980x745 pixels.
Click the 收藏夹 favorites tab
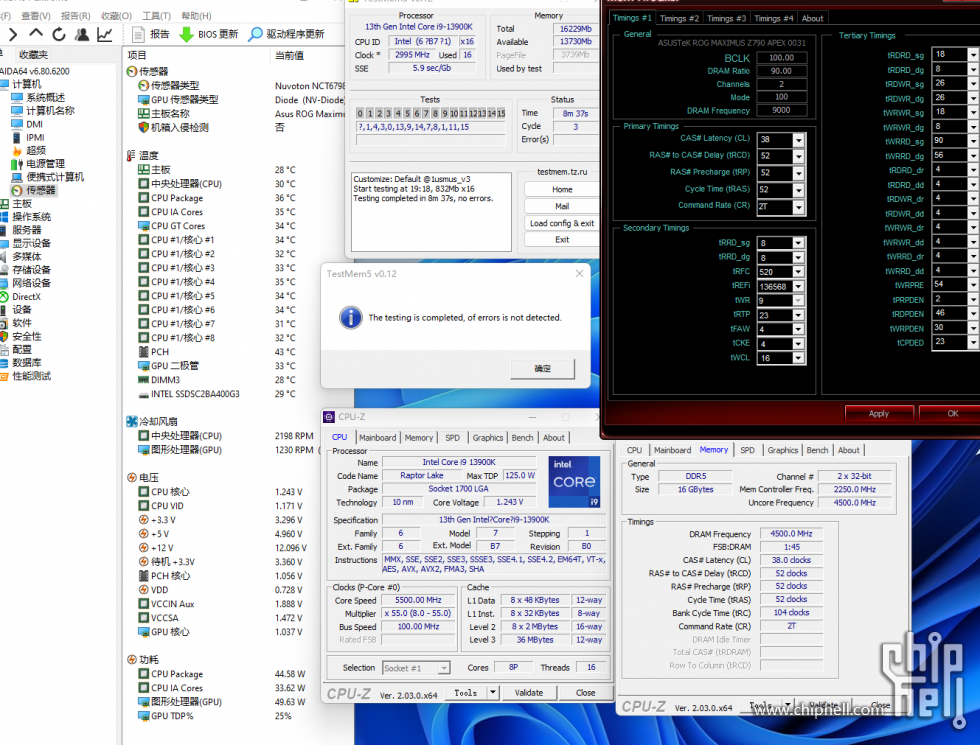(32, 55)
